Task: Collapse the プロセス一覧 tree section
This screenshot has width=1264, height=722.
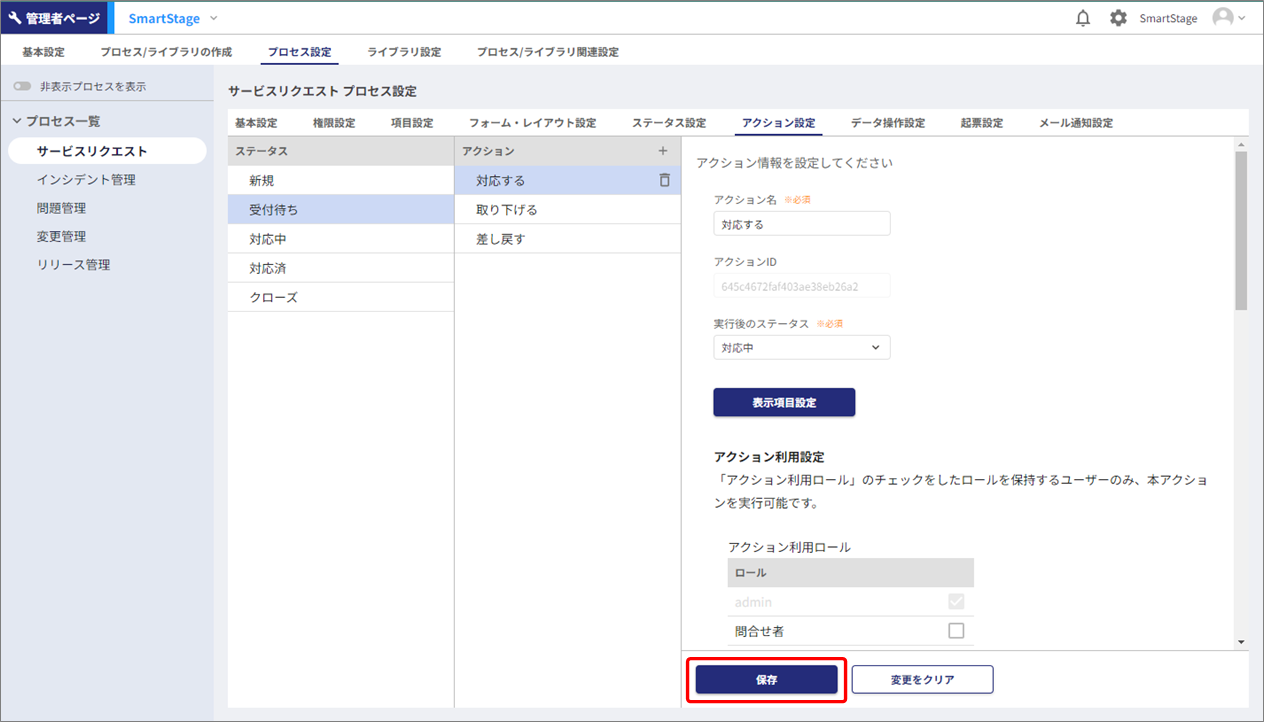Action: 17,121
